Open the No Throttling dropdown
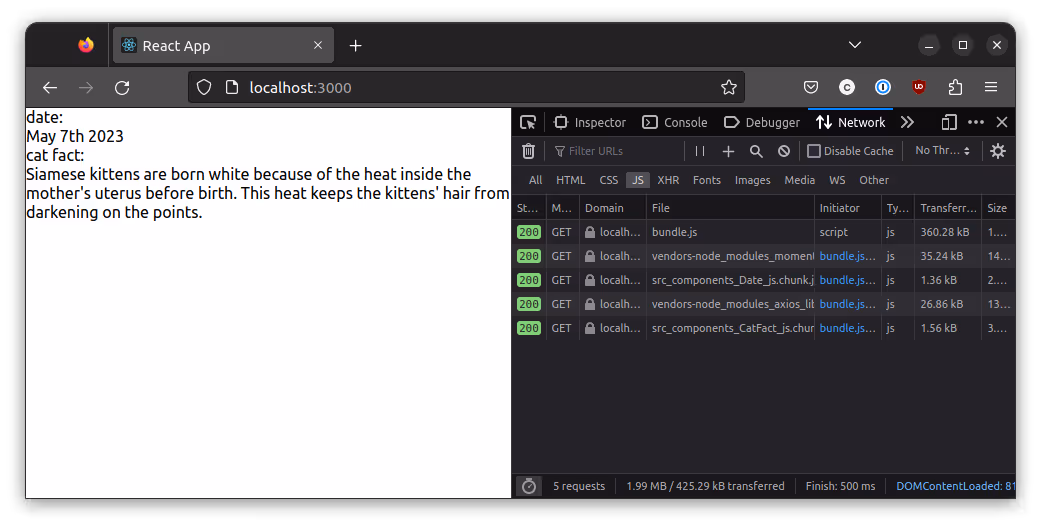Viewport: 1041px width, 527px height. tap(942, 151)
